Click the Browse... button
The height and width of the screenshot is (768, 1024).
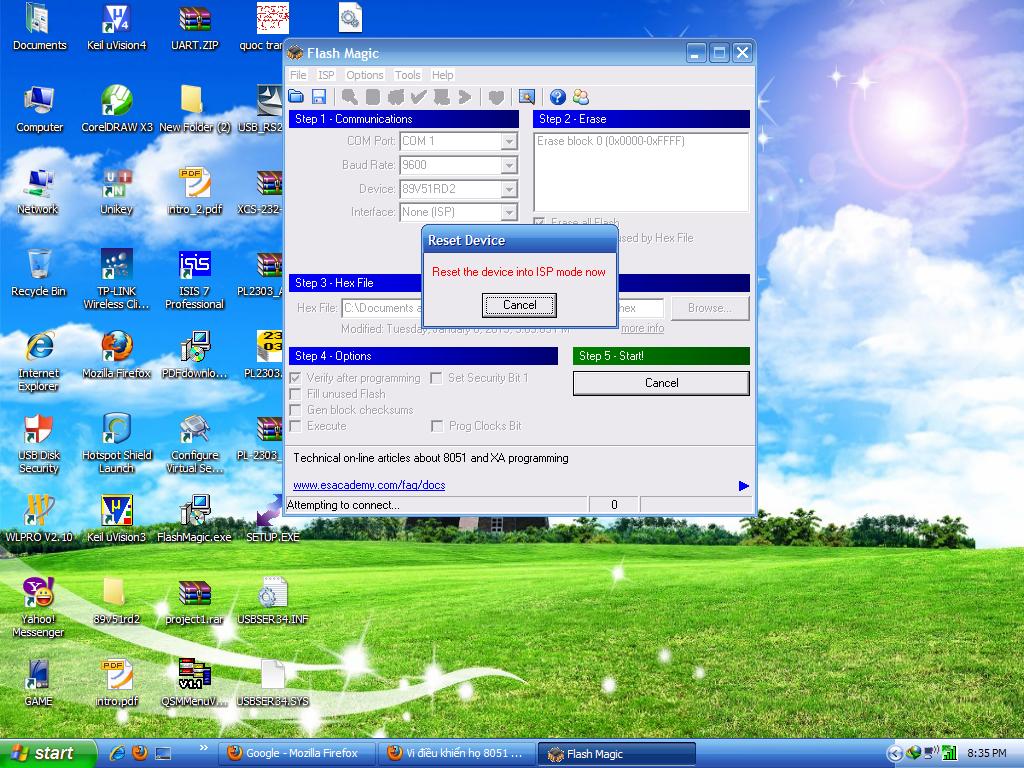point(710,308)
